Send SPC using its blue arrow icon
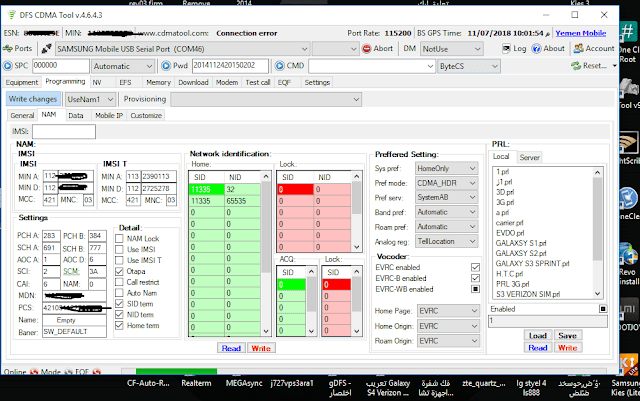 (x=7, y=66)
